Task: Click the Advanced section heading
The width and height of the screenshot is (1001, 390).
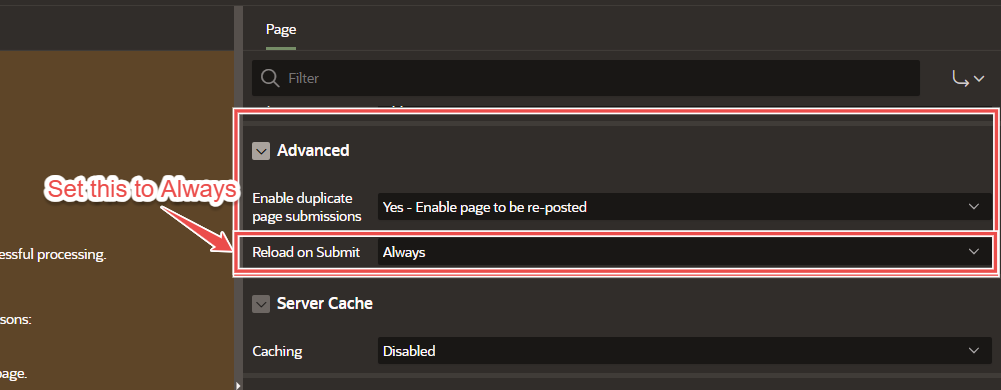Action: [313, 151]
